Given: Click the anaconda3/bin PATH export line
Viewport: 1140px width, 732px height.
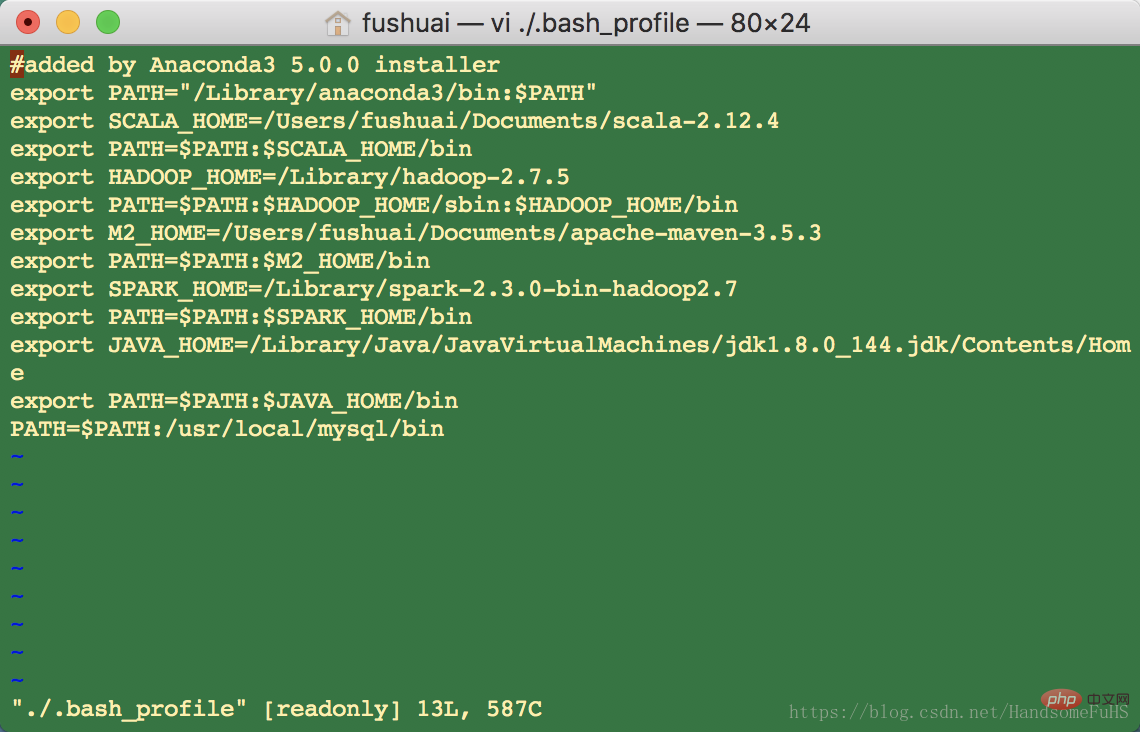Looking at the screenshot, I should (x=303, y=93).
